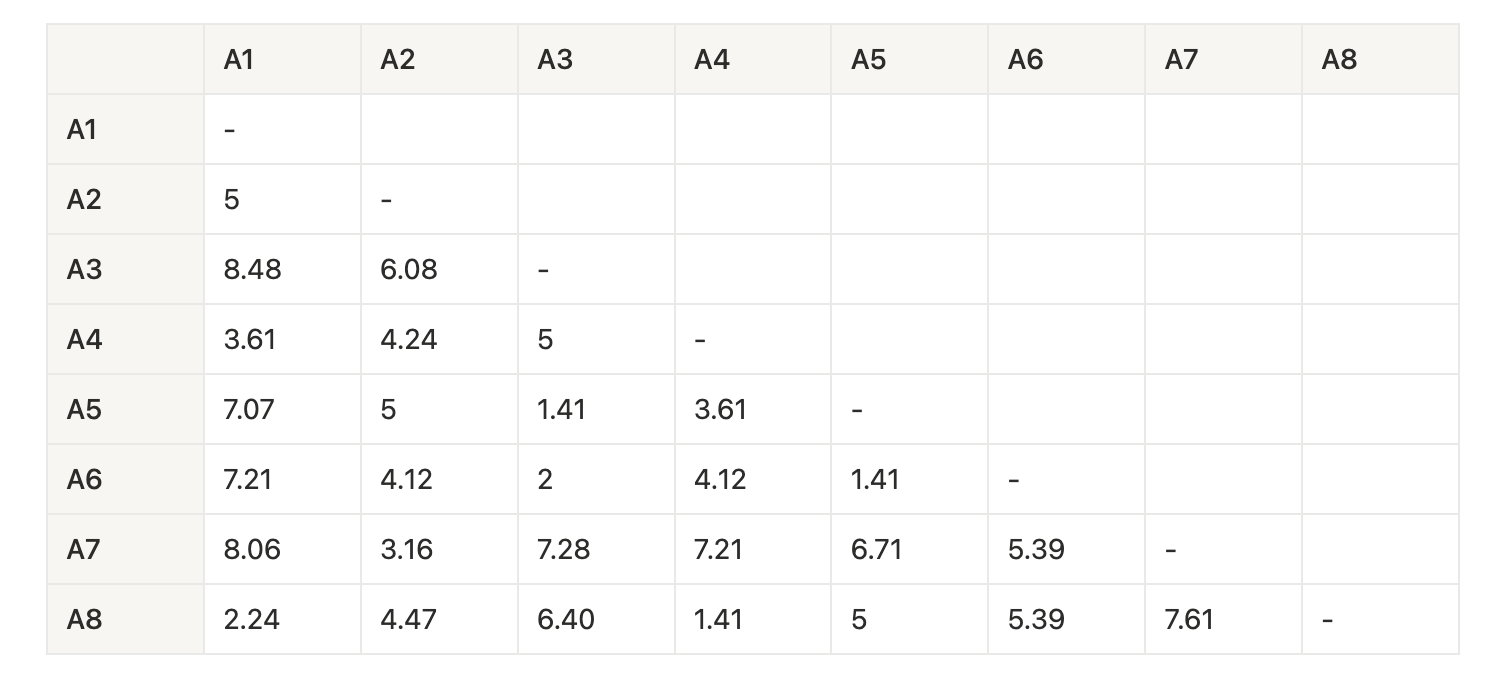1510x684 pixels.
Task: Click the 7.61 value
Action: [x=1189, y=620]
